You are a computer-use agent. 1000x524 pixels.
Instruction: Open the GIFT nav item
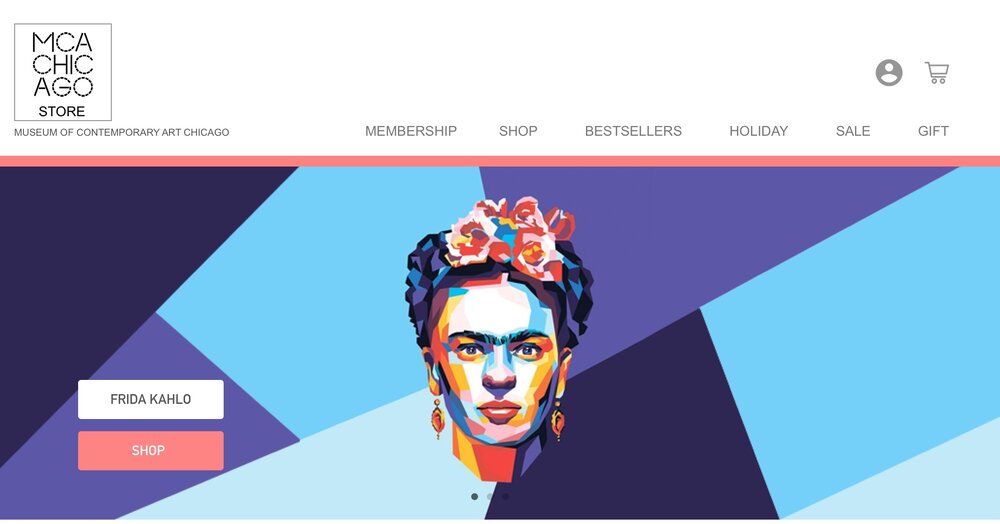[x=933, y=131]
